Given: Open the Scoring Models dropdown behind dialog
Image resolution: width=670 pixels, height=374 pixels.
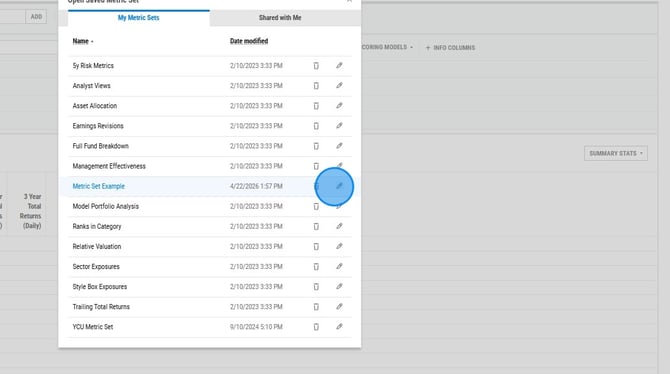Looking at the screenshot, I should tap(387, 47).
